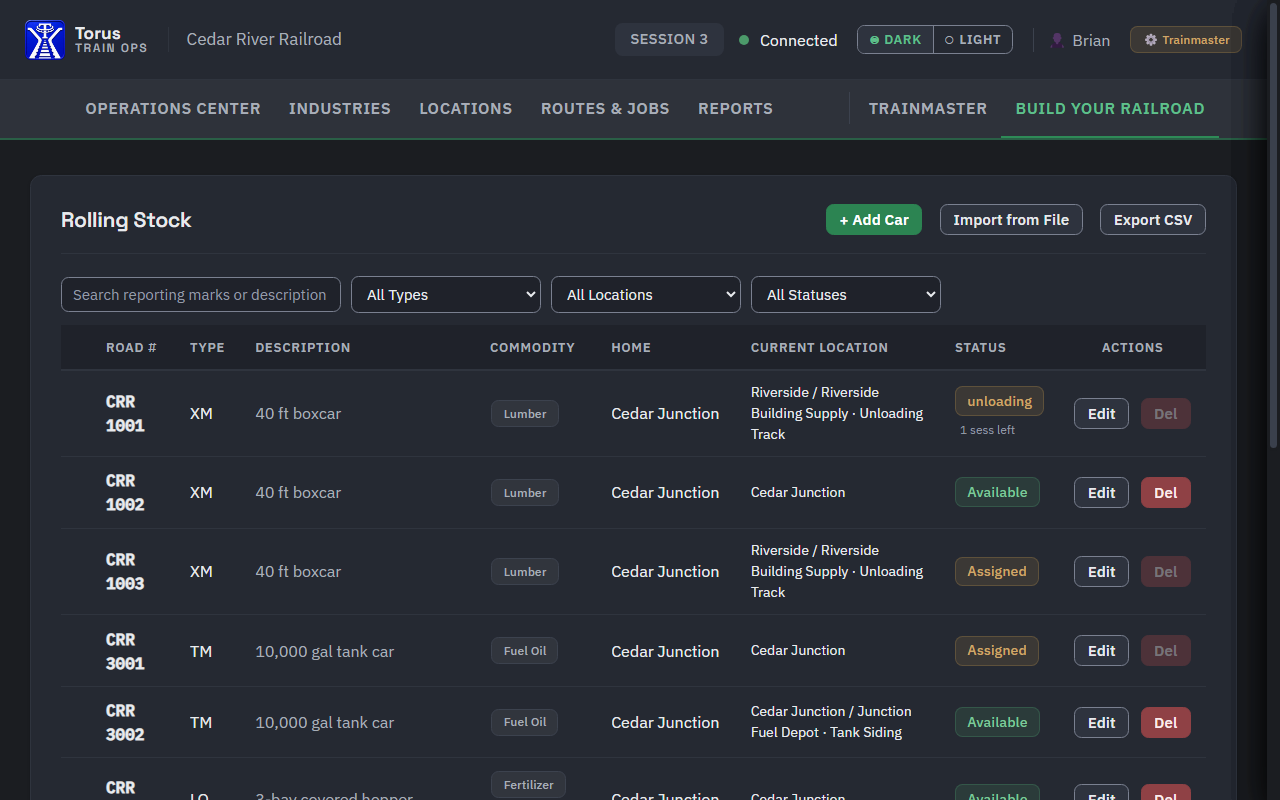The image size is (1280, 800).
Task: Edit car CRR 1001
Action: (1101, 414)
